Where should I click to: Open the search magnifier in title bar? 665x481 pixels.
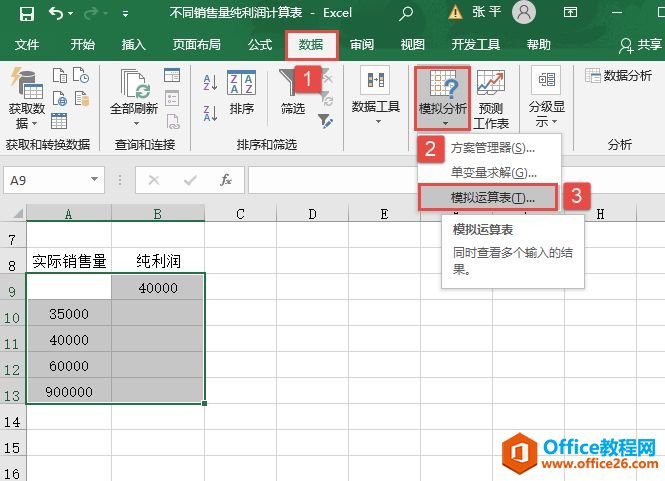[x=406, y=14]
